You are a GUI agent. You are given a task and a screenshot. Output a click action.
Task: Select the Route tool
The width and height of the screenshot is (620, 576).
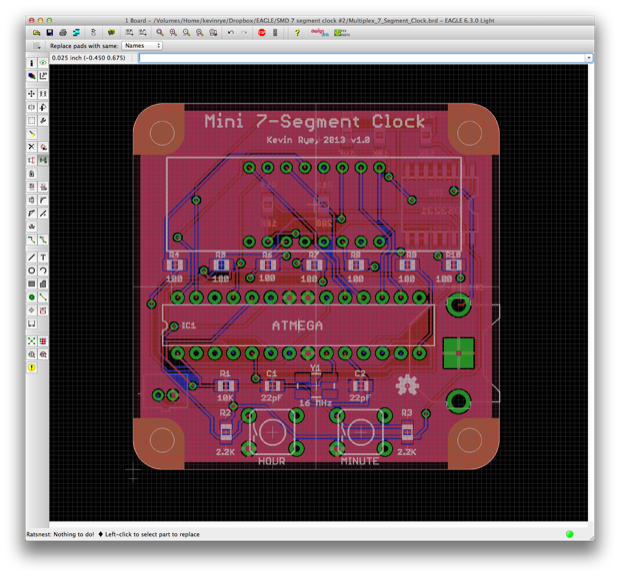[32, 240]
